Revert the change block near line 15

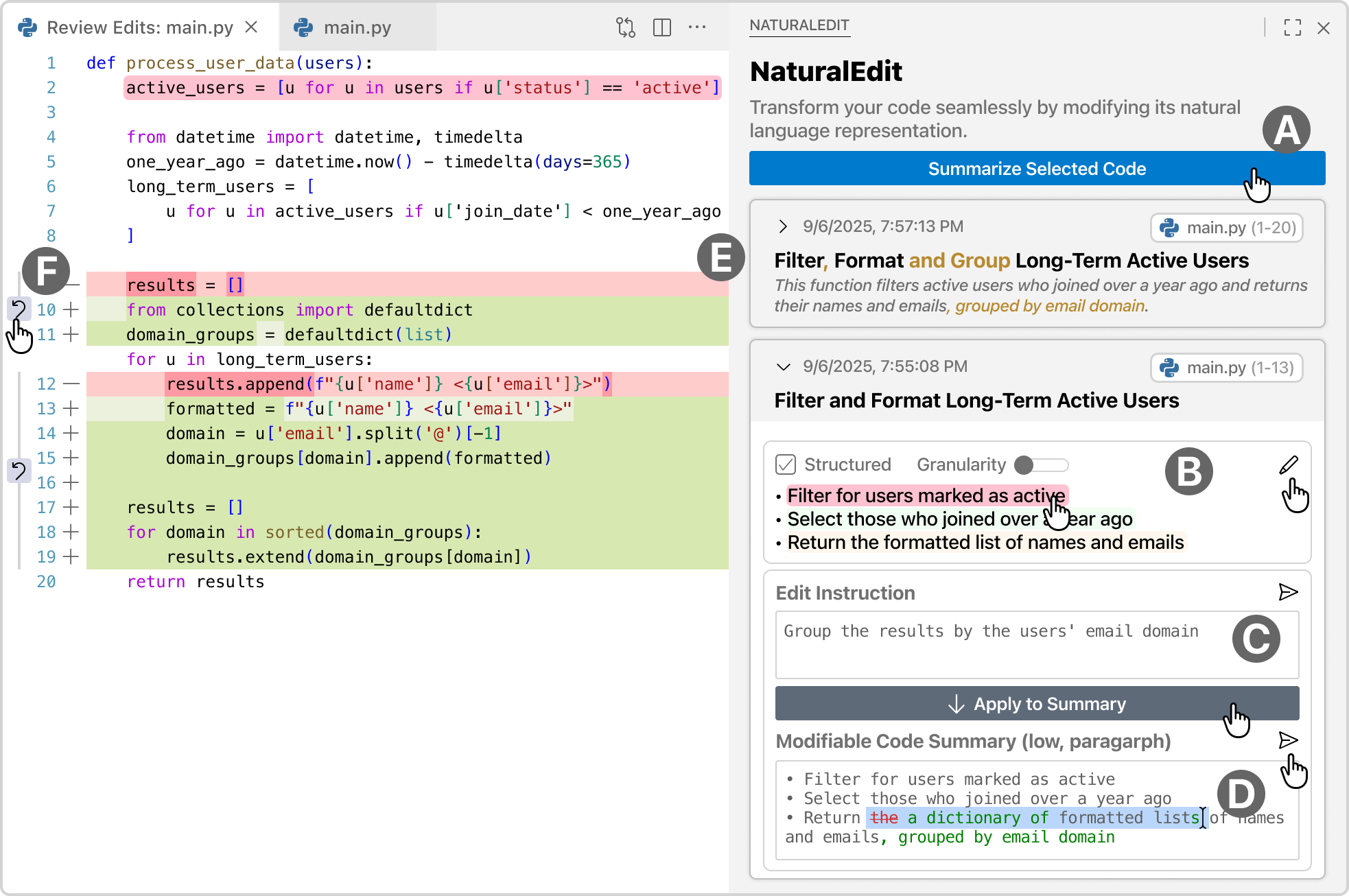coord(19,471)
